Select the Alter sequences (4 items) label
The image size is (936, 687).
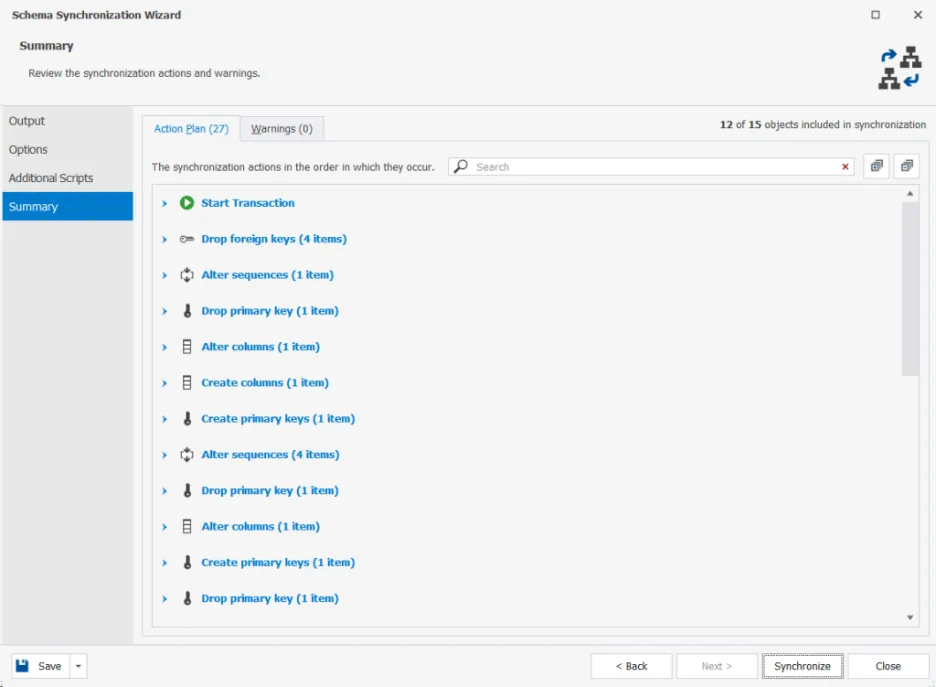tap(270, 454)
